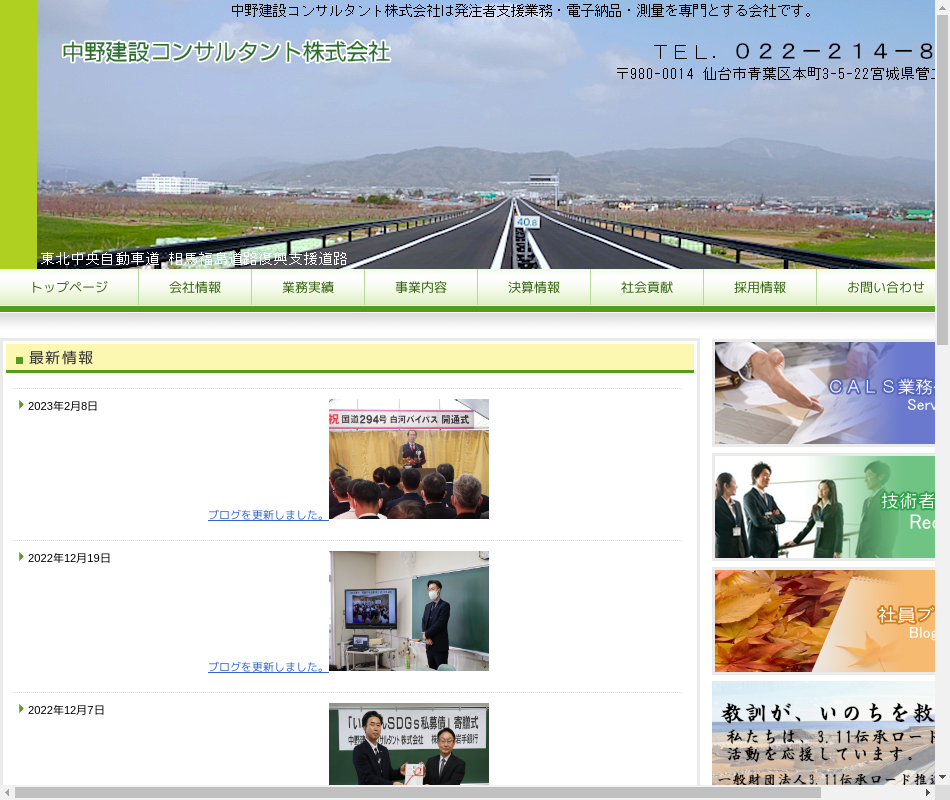
Task: Open blog update link for 2022年12月19日
Action: pos(268,667)
